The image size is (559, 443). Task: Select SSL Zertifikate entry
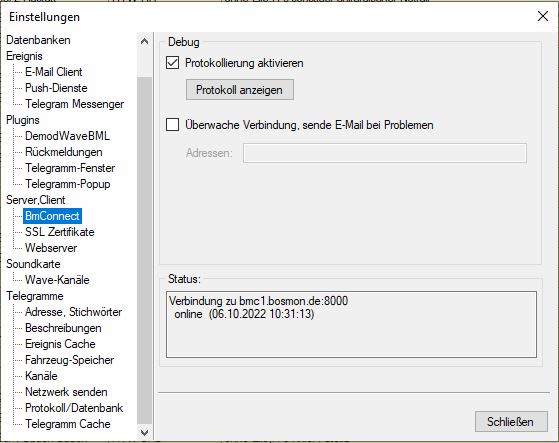[60, 232]
